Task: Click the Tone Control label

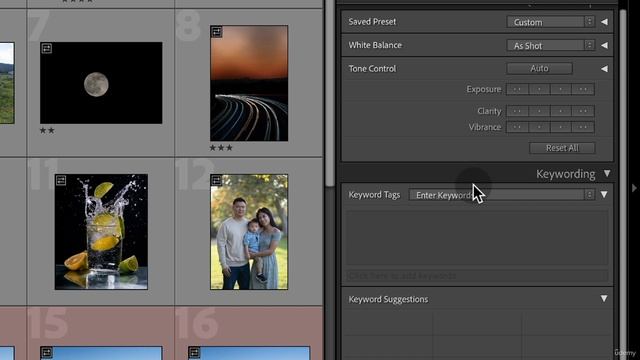Action: click(x=372, y=69)
